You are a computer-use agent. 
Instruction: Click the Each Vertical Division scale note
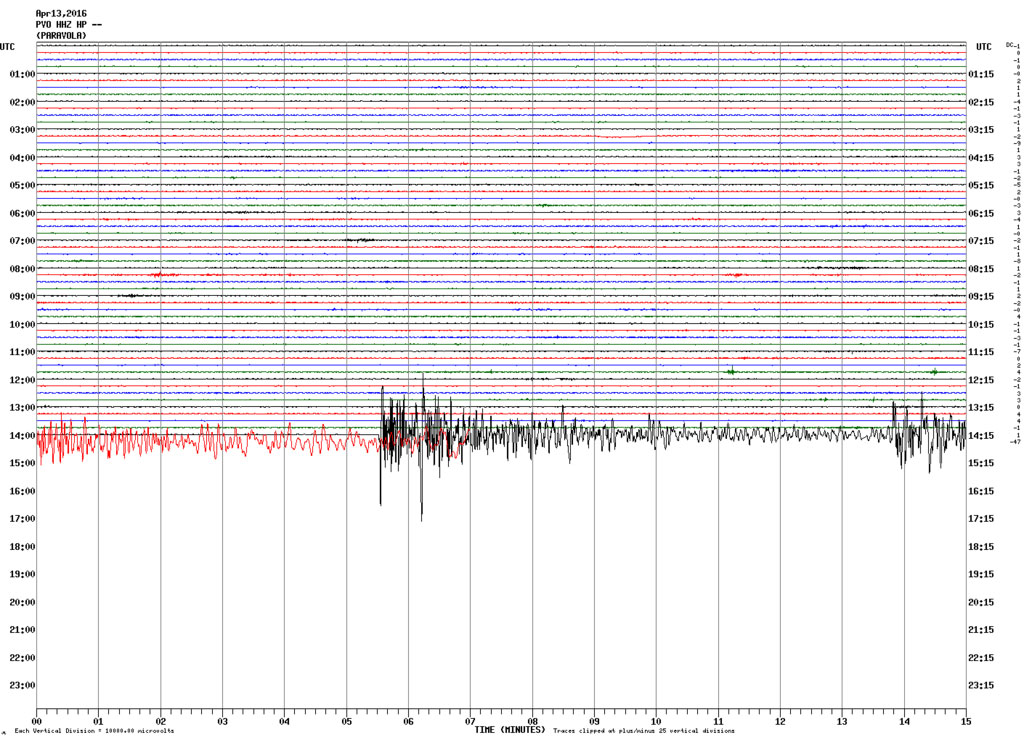point(94,732)
